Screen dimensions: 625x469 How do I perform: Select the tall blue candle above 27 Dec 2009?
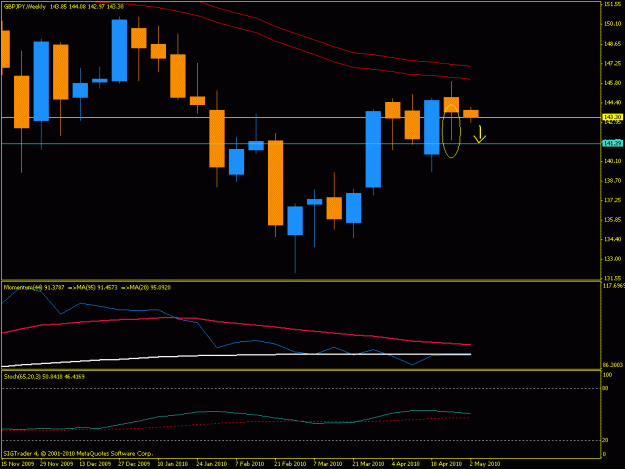[x=120, y=50]
